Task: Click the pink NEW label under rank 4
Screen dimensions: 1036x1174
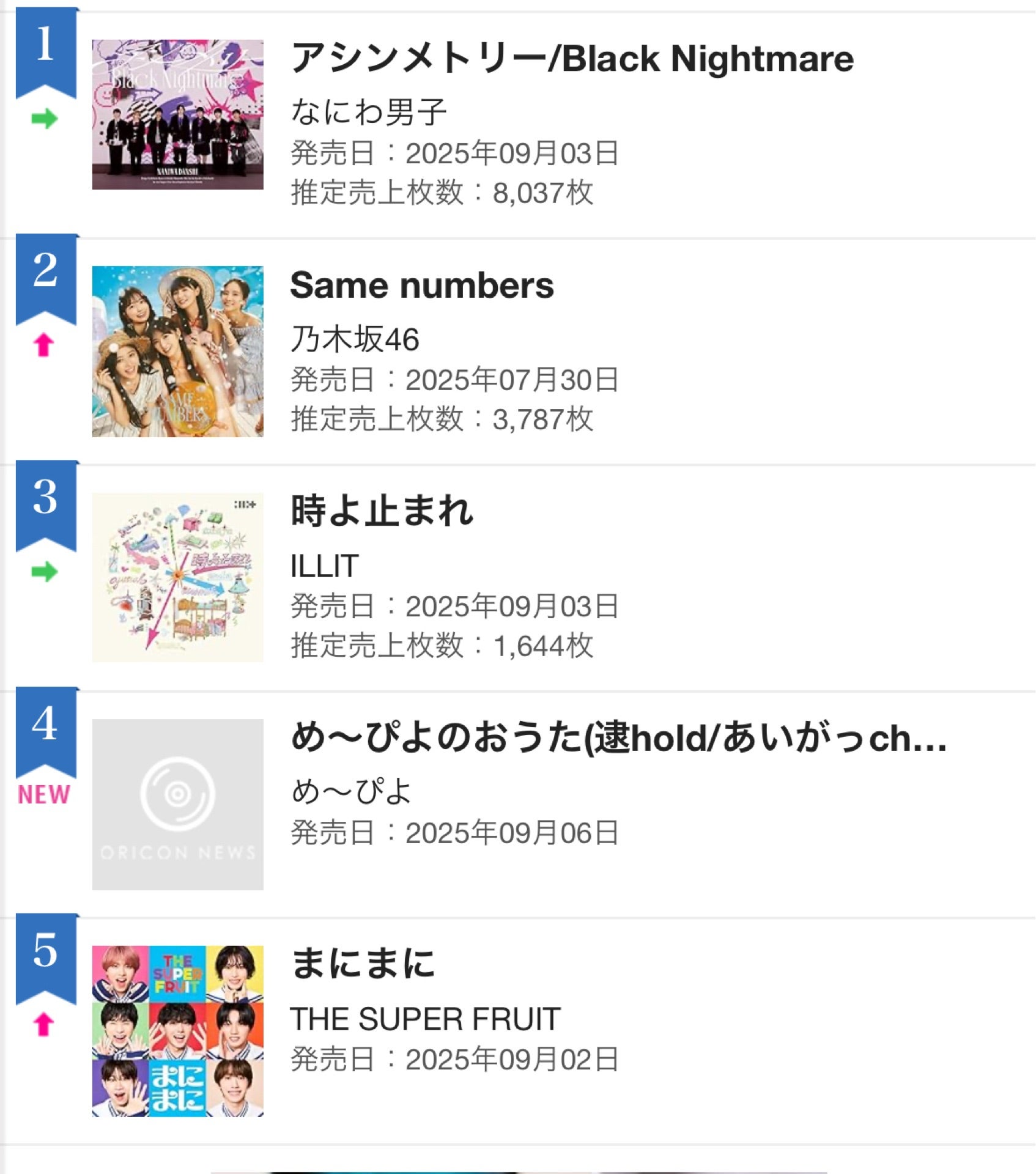Action: 44,795
